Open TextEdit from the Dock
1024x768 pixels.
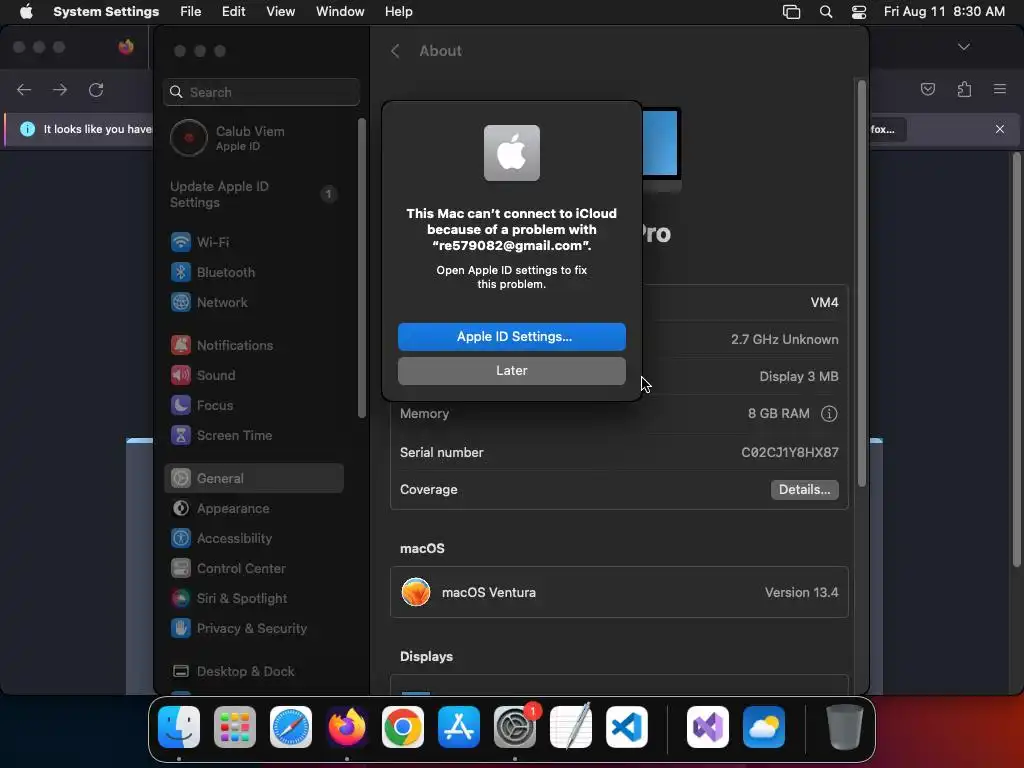[x=571, y=727]
